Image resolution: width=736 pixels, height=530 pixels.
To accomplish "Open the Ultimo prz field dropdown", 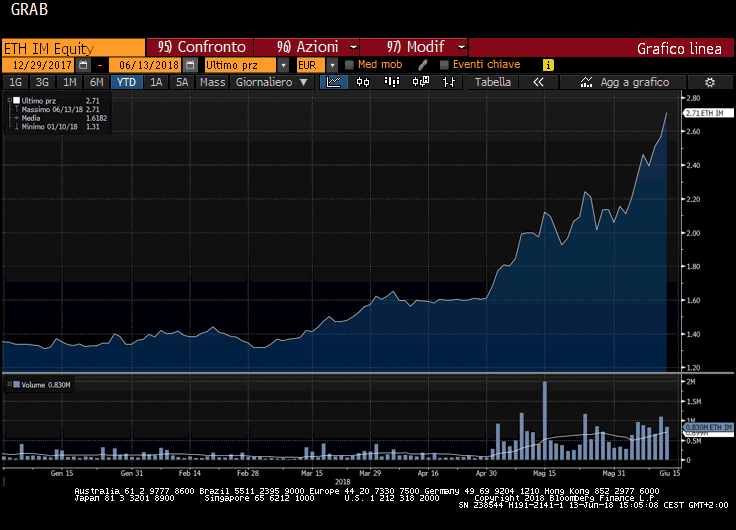I will (286, 65).
